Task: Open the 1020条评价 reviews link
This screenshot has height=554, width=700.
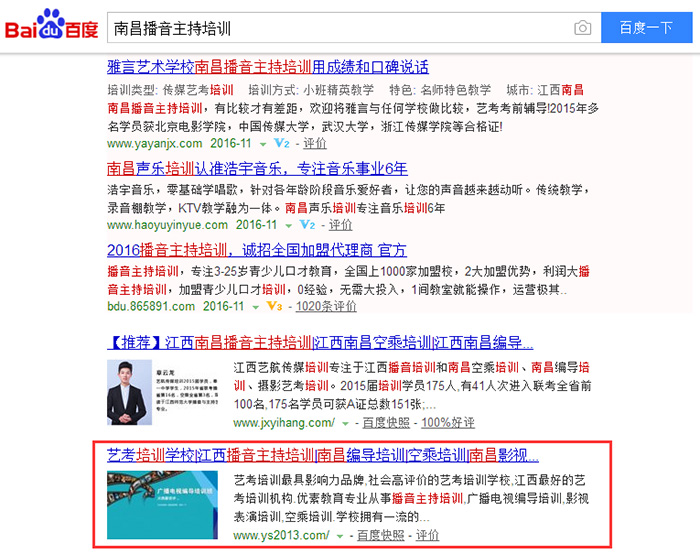Action: pos(326,306)
